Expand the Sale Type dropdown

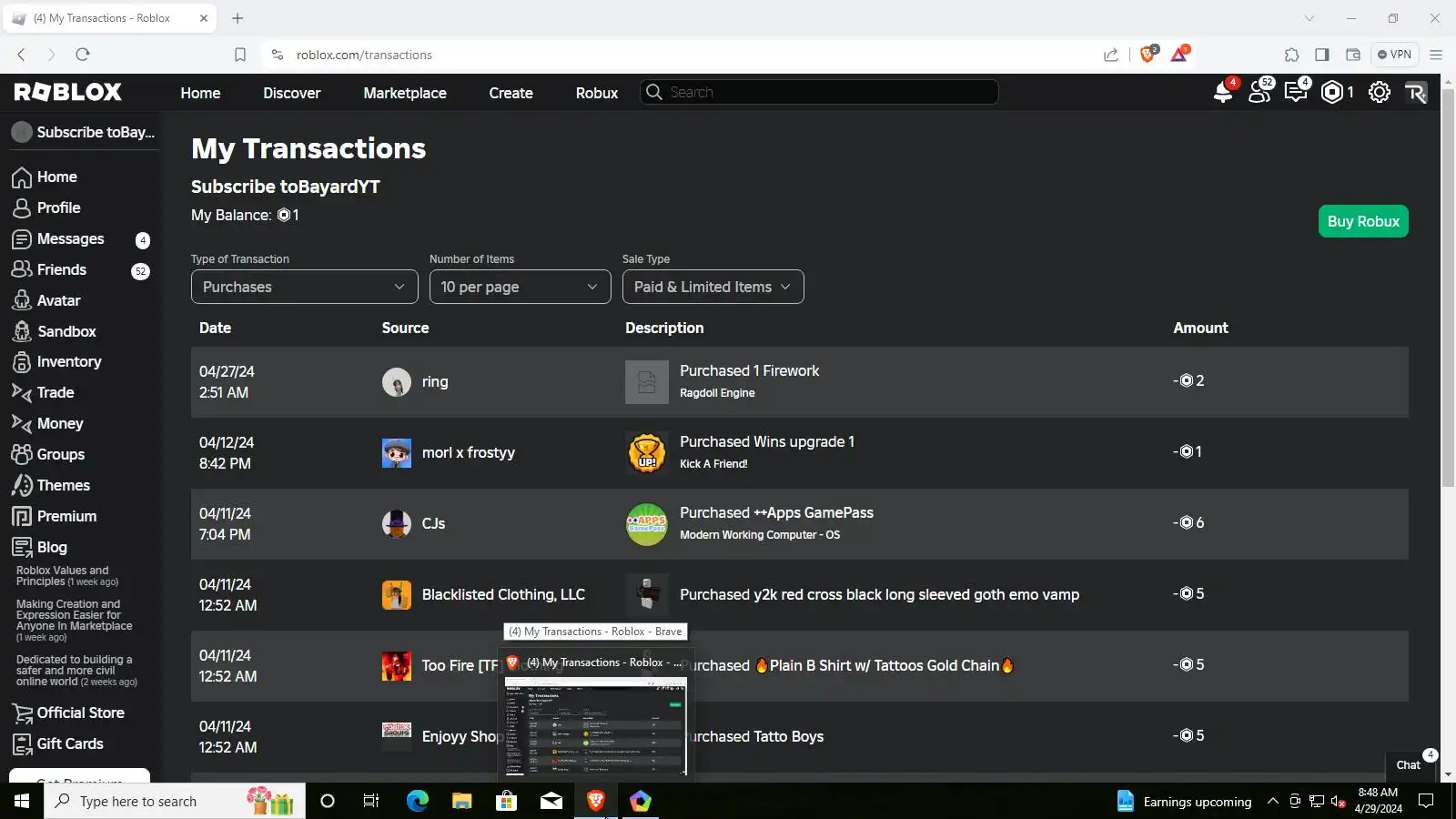pyautogui.click(x=713, y=287)
